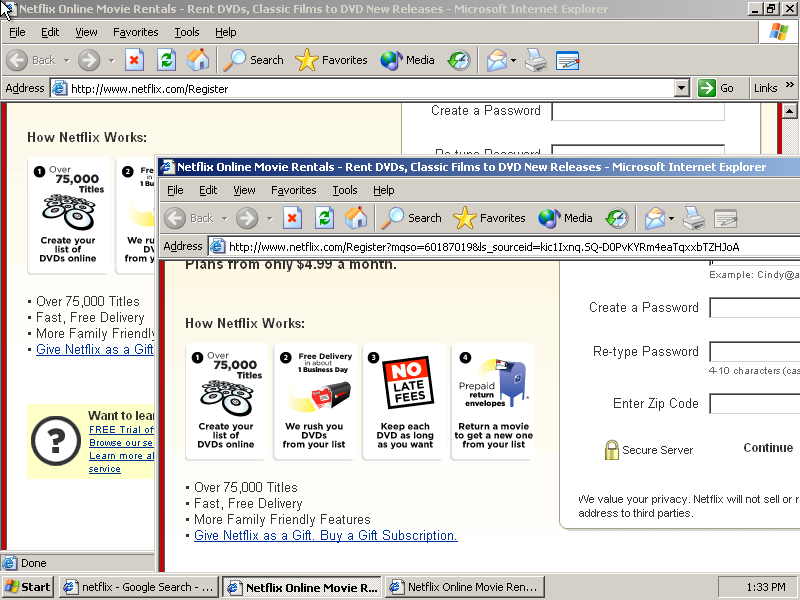This screenshot has height=600, width=800.
Task: Click Search magnifier in rear IE toolbar
Action: 235,60
